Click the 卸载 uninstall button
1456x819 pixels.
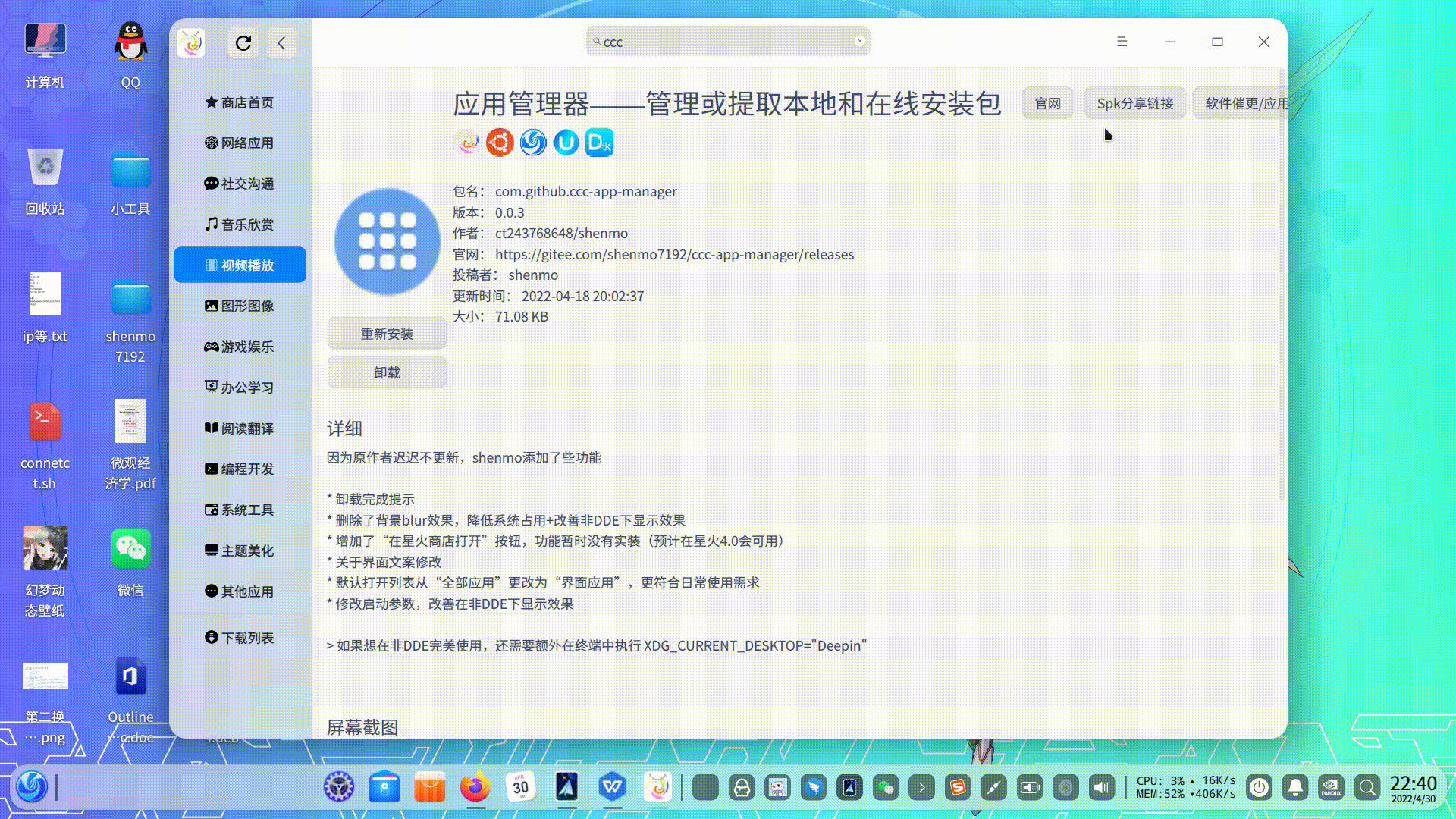386,372
